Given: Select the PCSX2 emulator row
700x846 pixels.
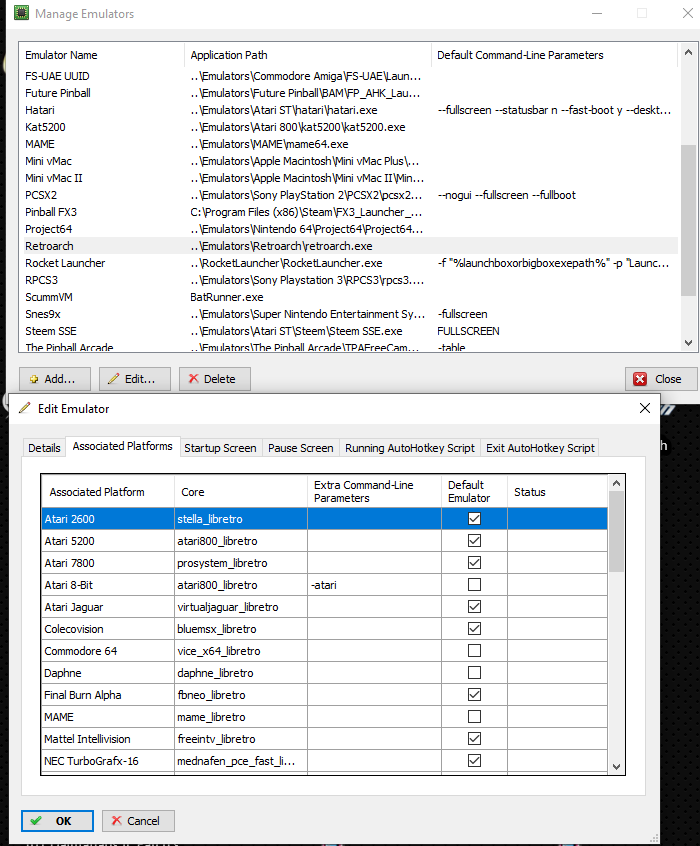Looking at the screenshot, I should pos(351,195).
